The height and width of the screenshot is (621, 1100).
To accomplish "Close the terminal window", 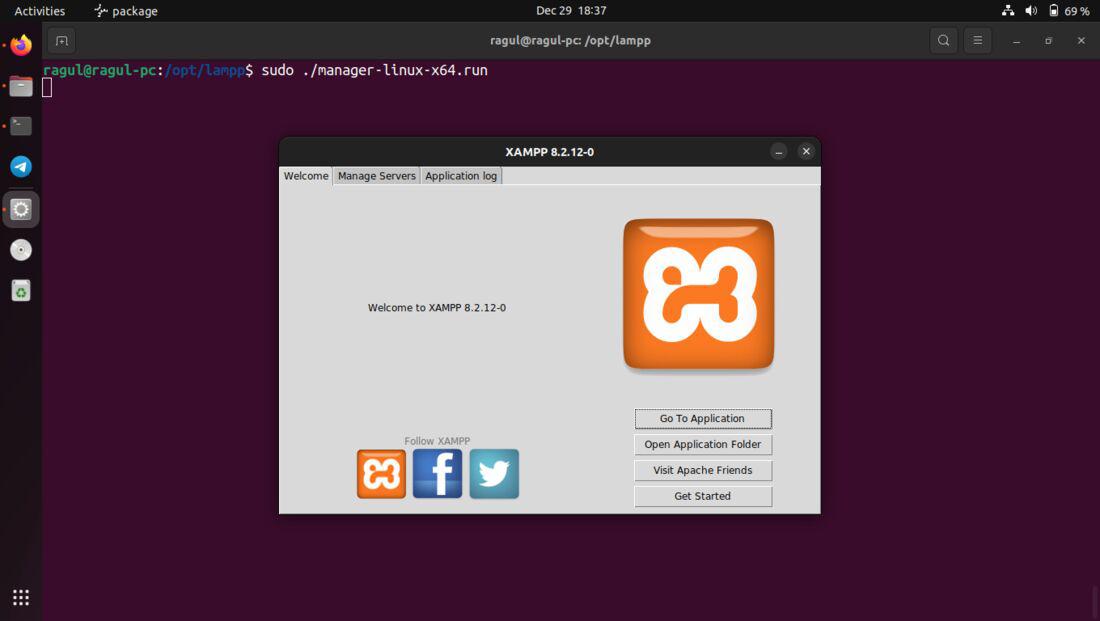I will (1081, 41).
